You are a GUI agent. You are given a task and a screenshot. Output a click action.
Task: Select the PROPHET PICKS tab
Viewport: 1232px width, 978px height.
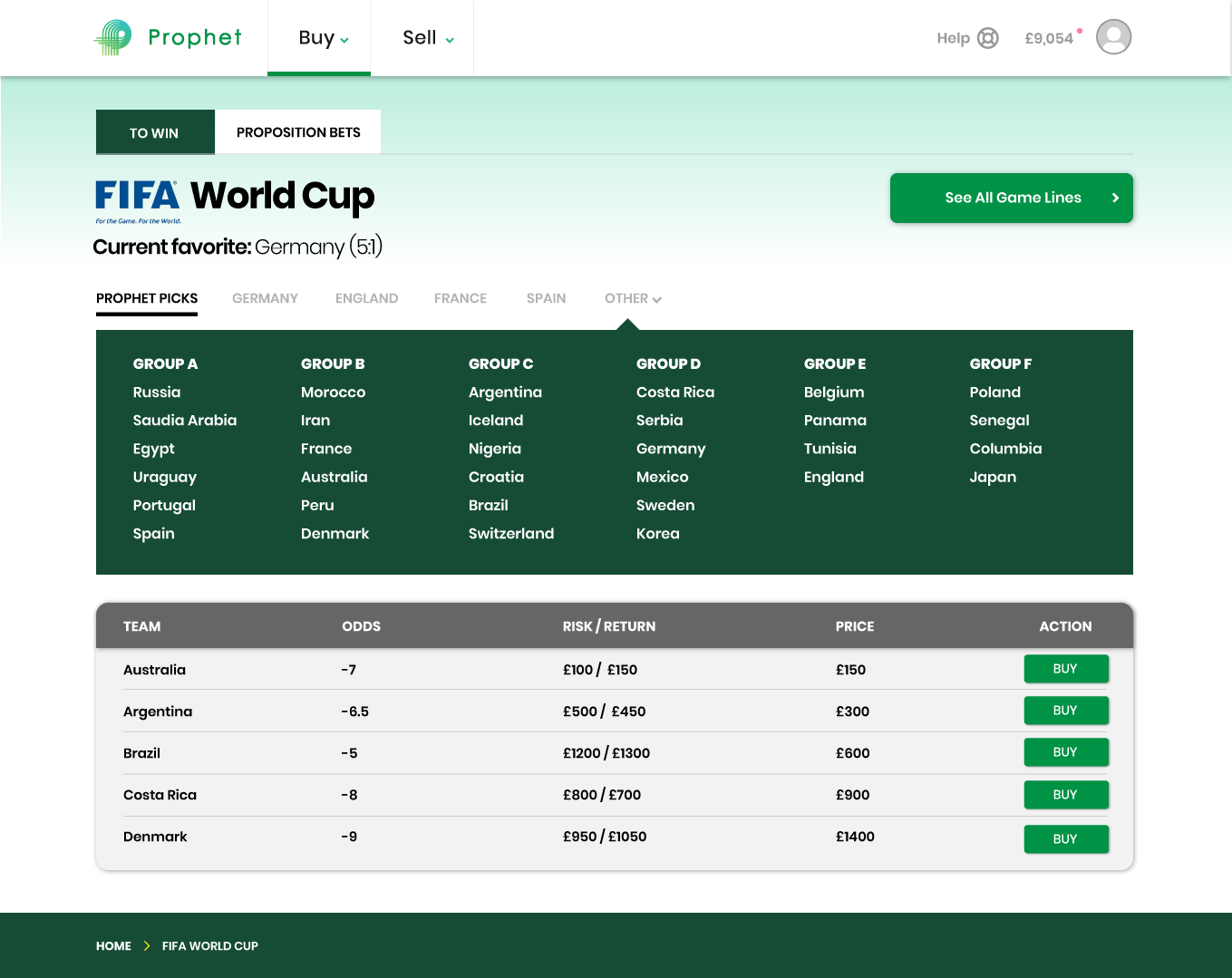[x=147, y=298]
